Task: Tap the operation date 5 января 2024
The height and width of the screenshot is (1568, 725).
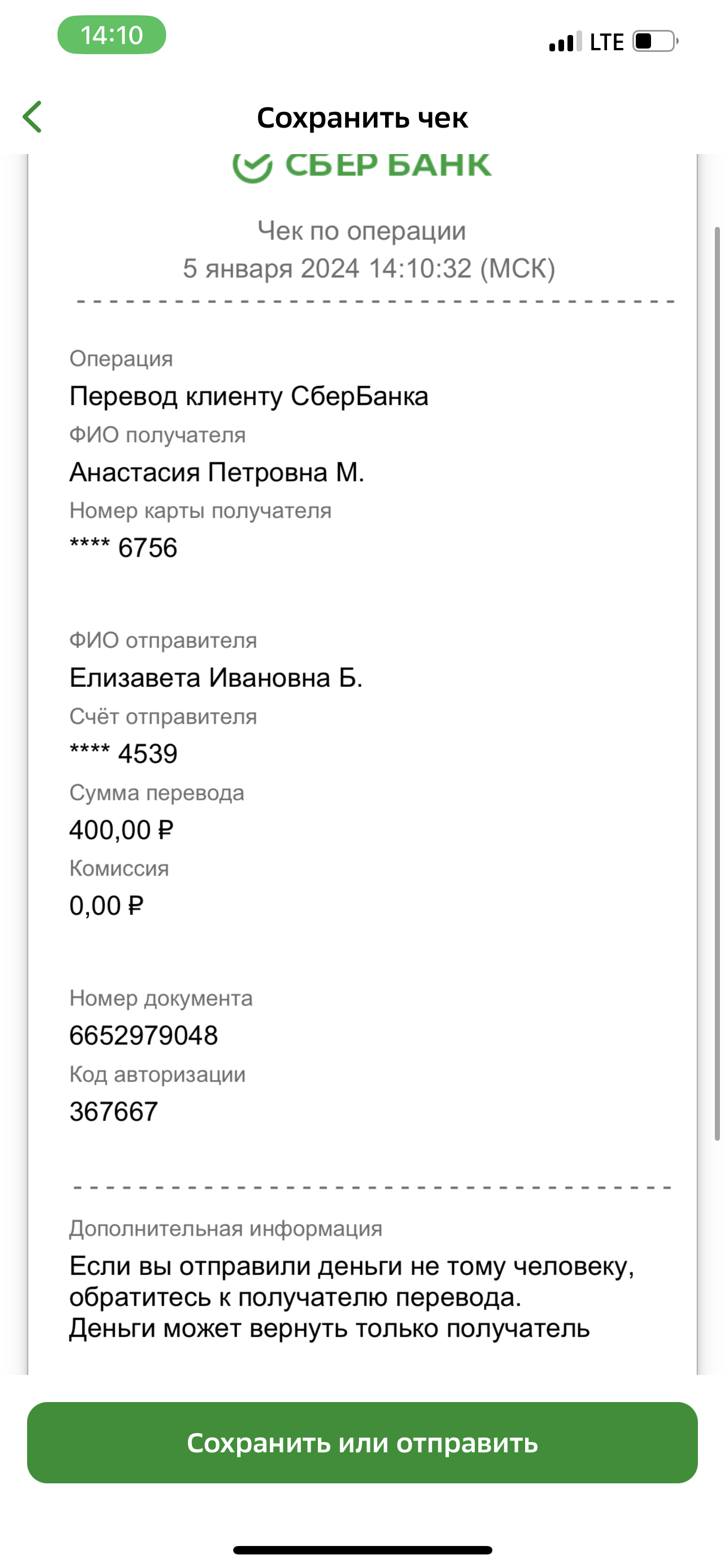Action: click(x=272, y=269)
